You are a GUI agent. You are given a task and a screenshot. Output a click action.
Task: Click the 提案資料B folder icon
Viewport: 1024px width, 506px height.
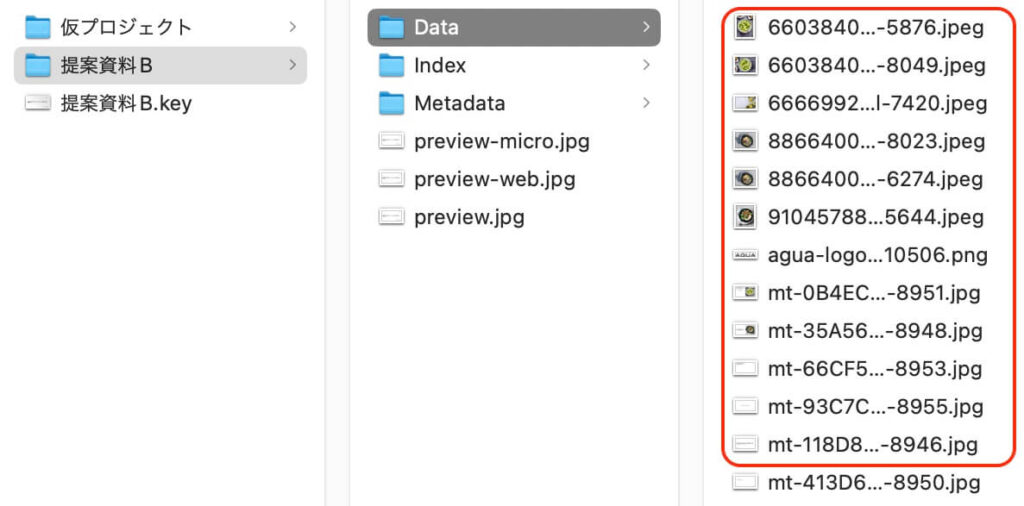(37, 65)
